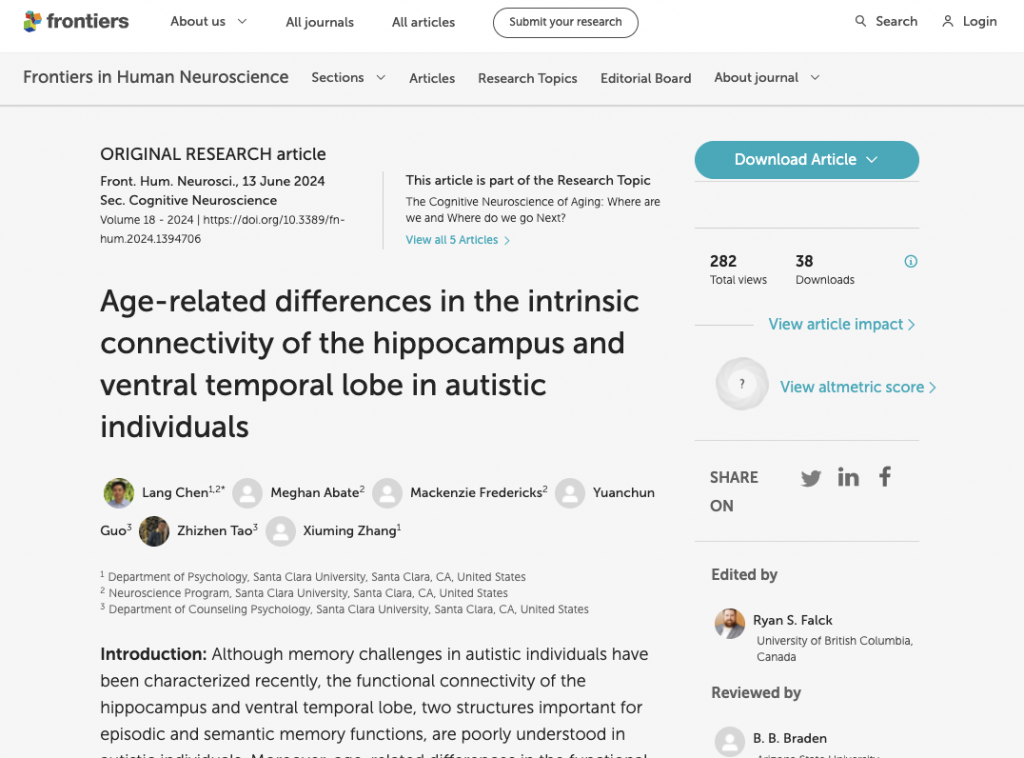Click the altmetric score badge
The height and width of the screenshot is (758, 1024).
[x=741, y=384]
